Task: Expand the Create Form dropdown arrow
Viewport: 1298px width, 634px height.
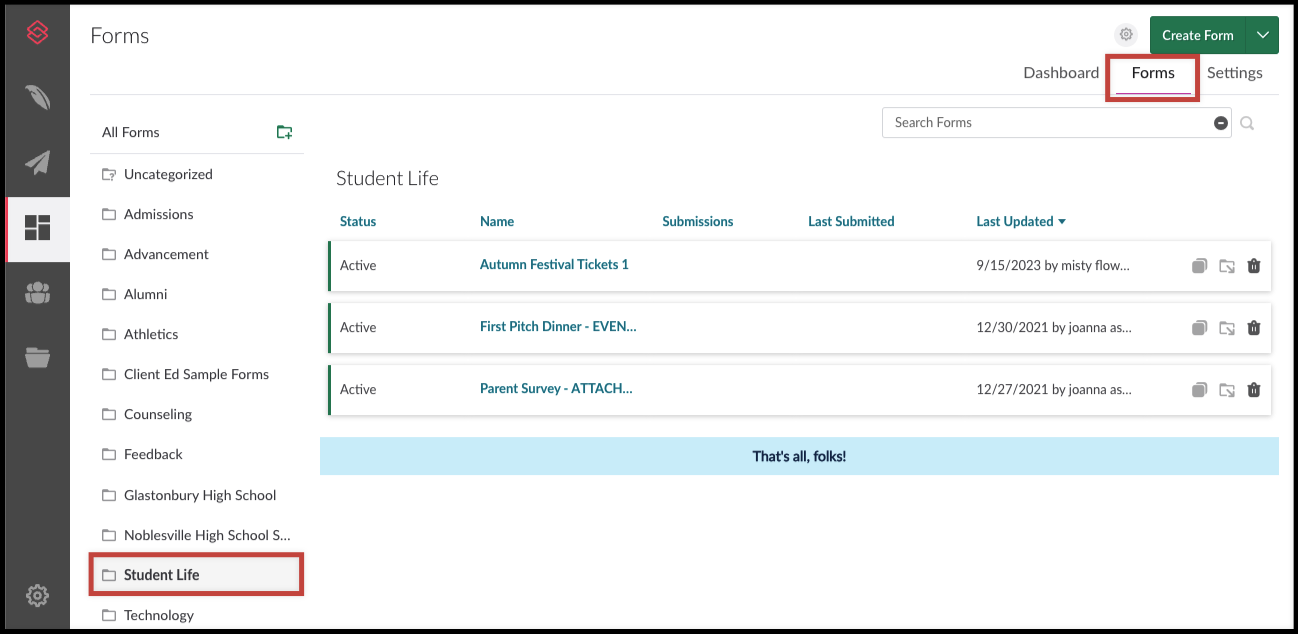Action: [x=1263, y=35]
